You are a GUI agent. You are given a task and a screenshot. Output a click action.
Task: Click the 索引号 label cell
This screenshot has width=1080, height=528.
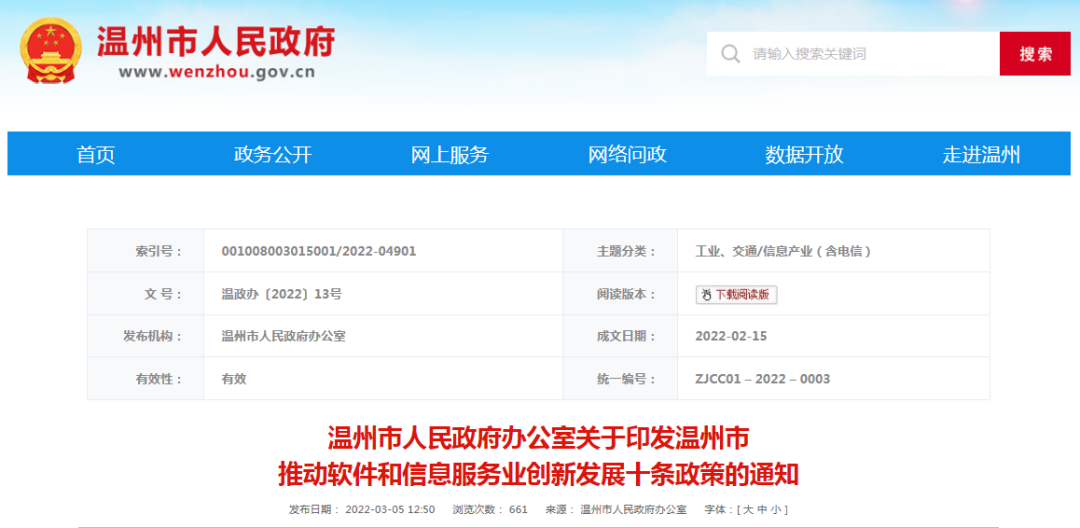[x=145, y=251]
